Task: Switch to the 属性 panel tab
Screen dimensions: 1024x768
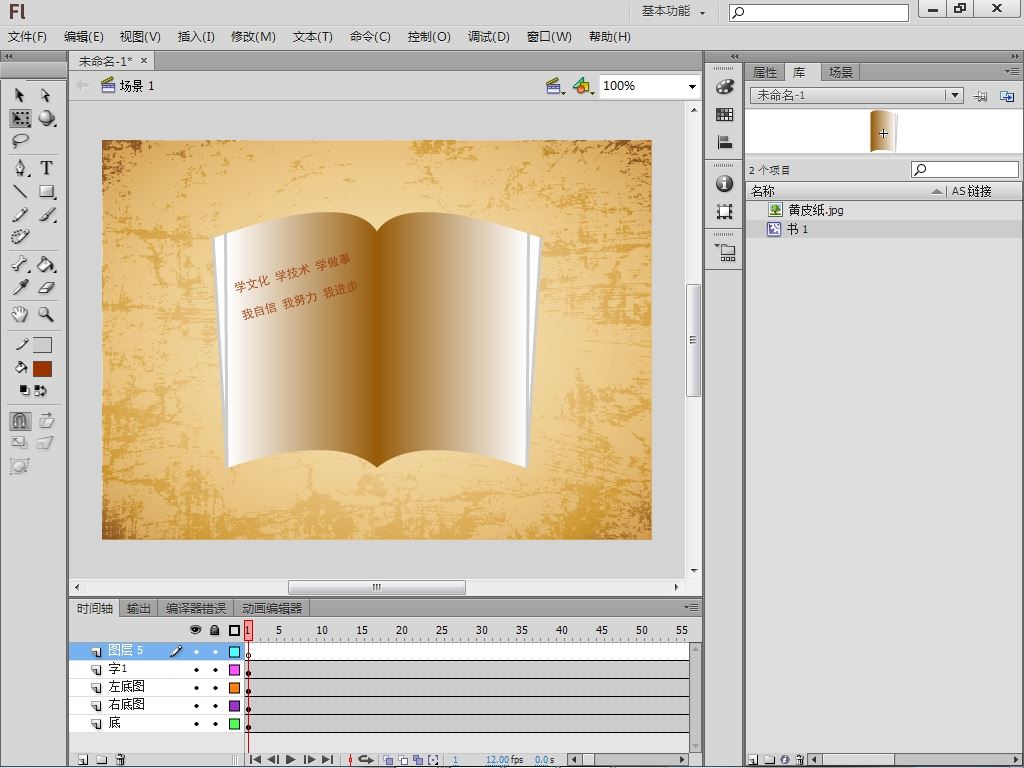Action: pyautogui.click(x=765, y=72)
